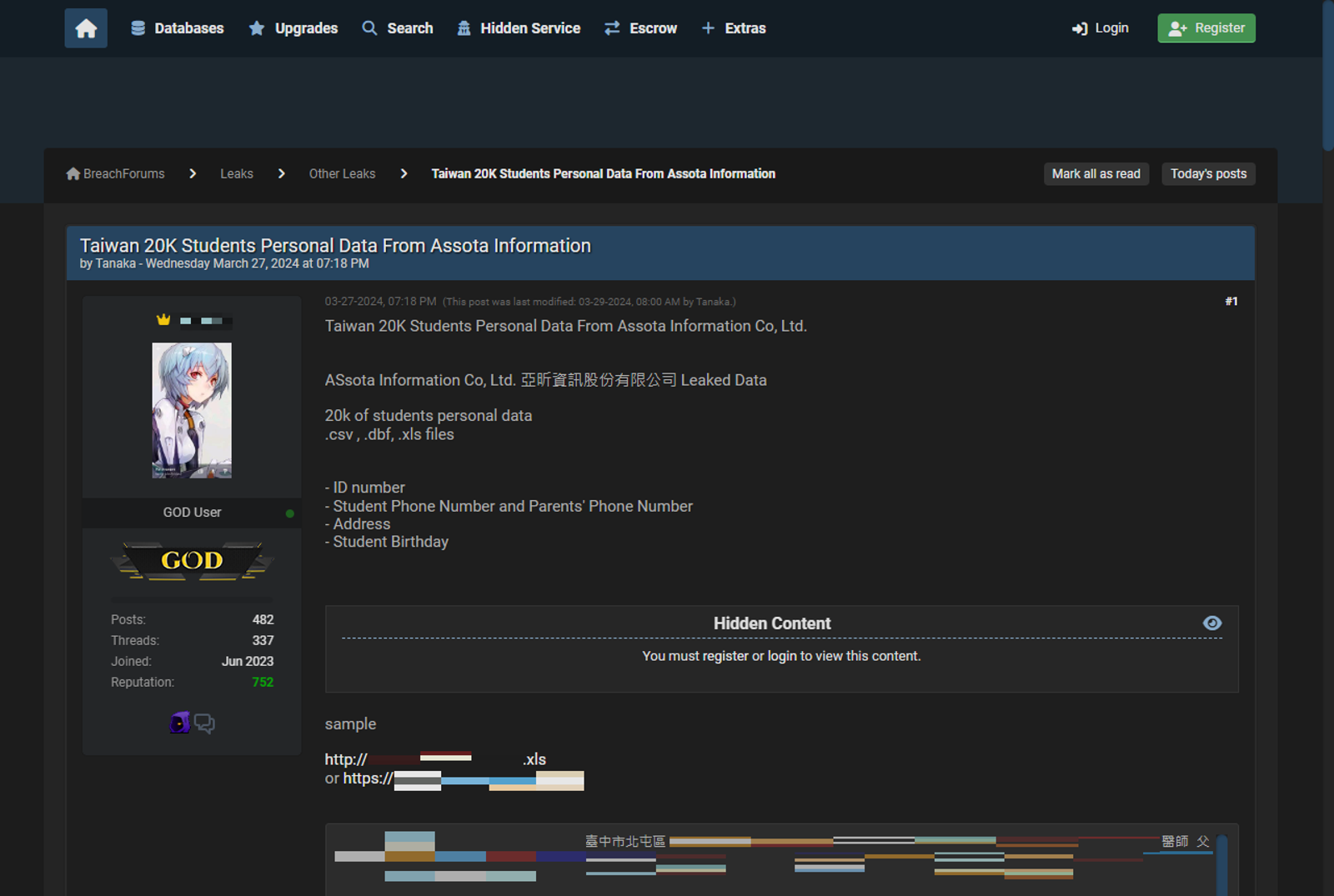
Task: Click the poster's avatar image
Action: pos(192,410)
